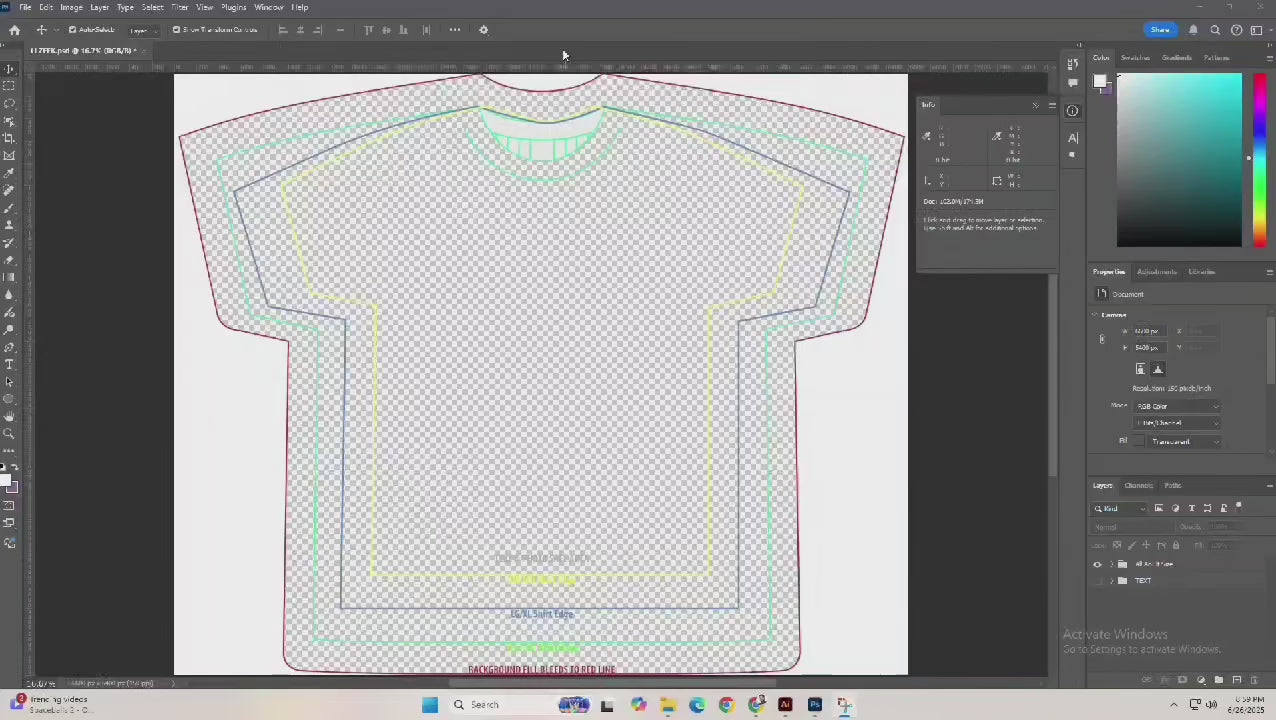The height and width of the screenshot is (720, 1276).
Task: Open the Filter menu
Action: click(x=180, y=7)
